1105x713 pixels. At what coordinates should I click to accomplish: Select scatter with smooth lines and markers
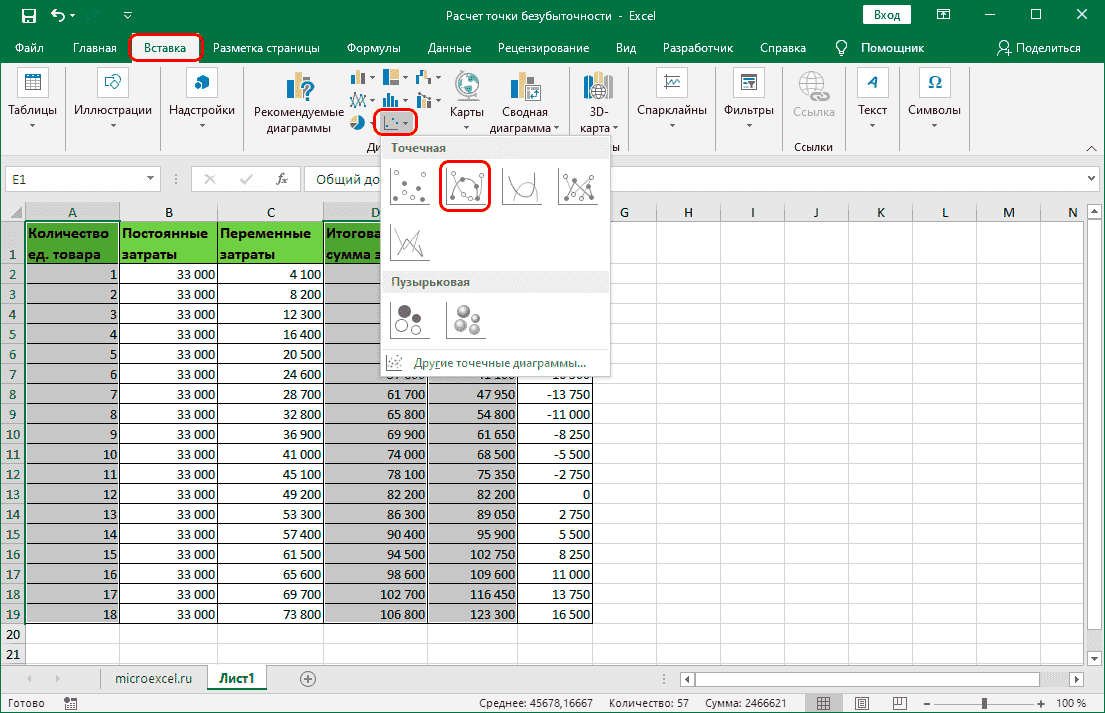click(x=465, y=186)
